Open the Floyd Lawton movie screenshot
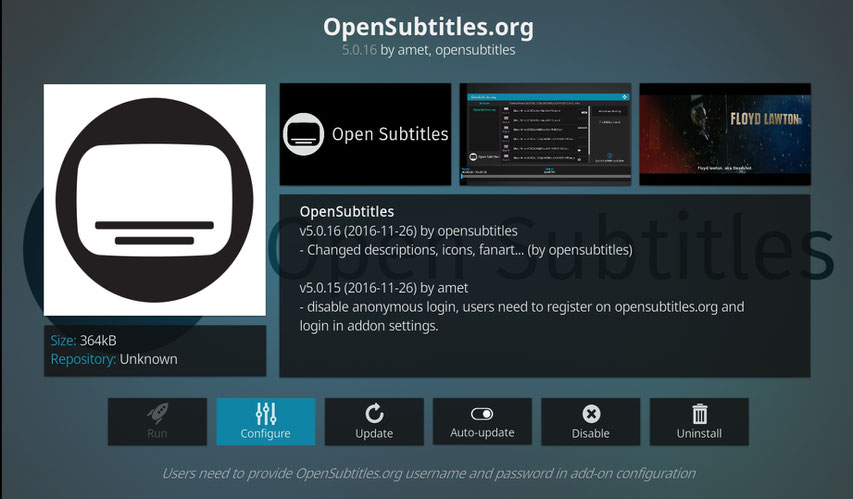This screenshot has width=853, height=499. [725, 134]
